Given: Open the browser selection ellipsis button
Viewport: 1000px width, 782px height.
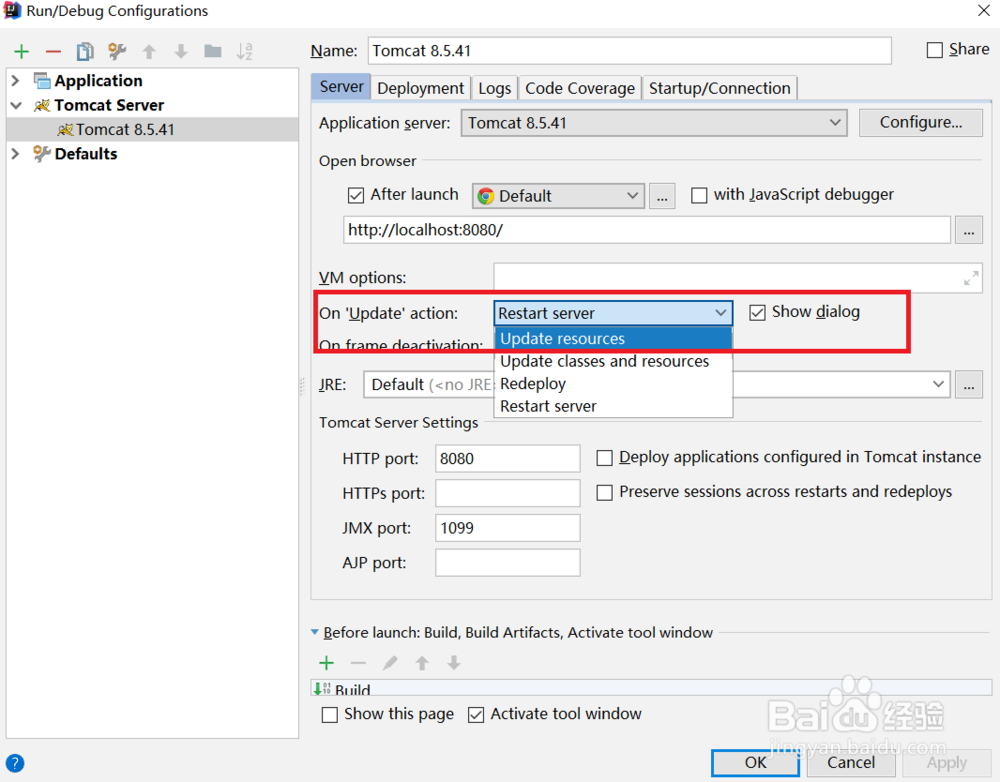Looking at the screenshot, I should [662, 196].
